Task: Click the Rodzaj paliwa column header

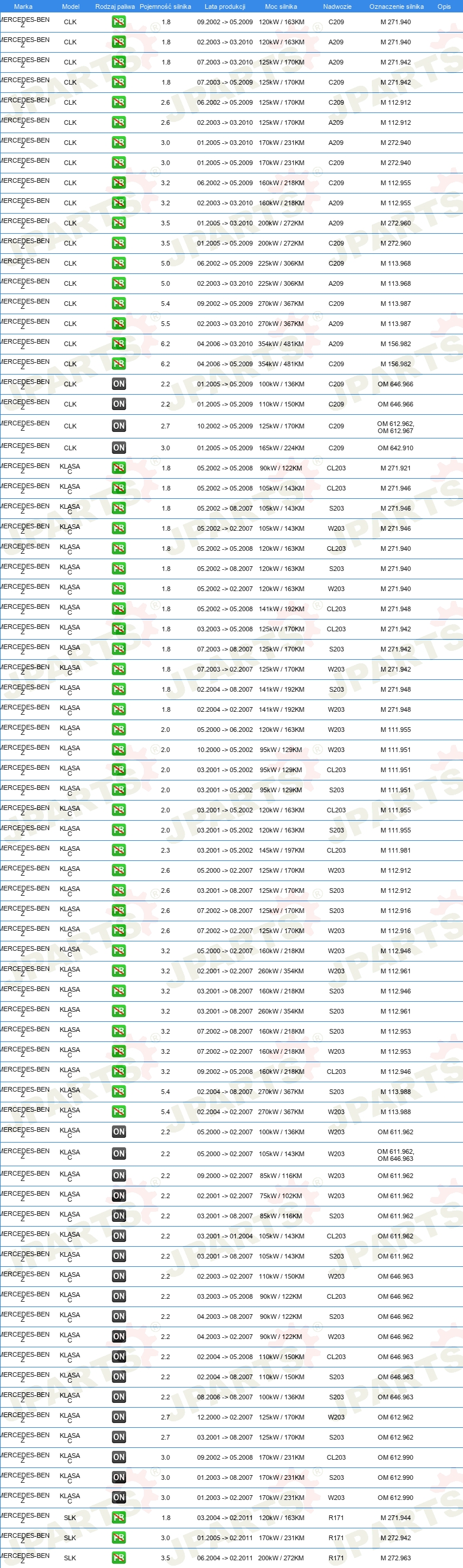Action: (115, 7)
